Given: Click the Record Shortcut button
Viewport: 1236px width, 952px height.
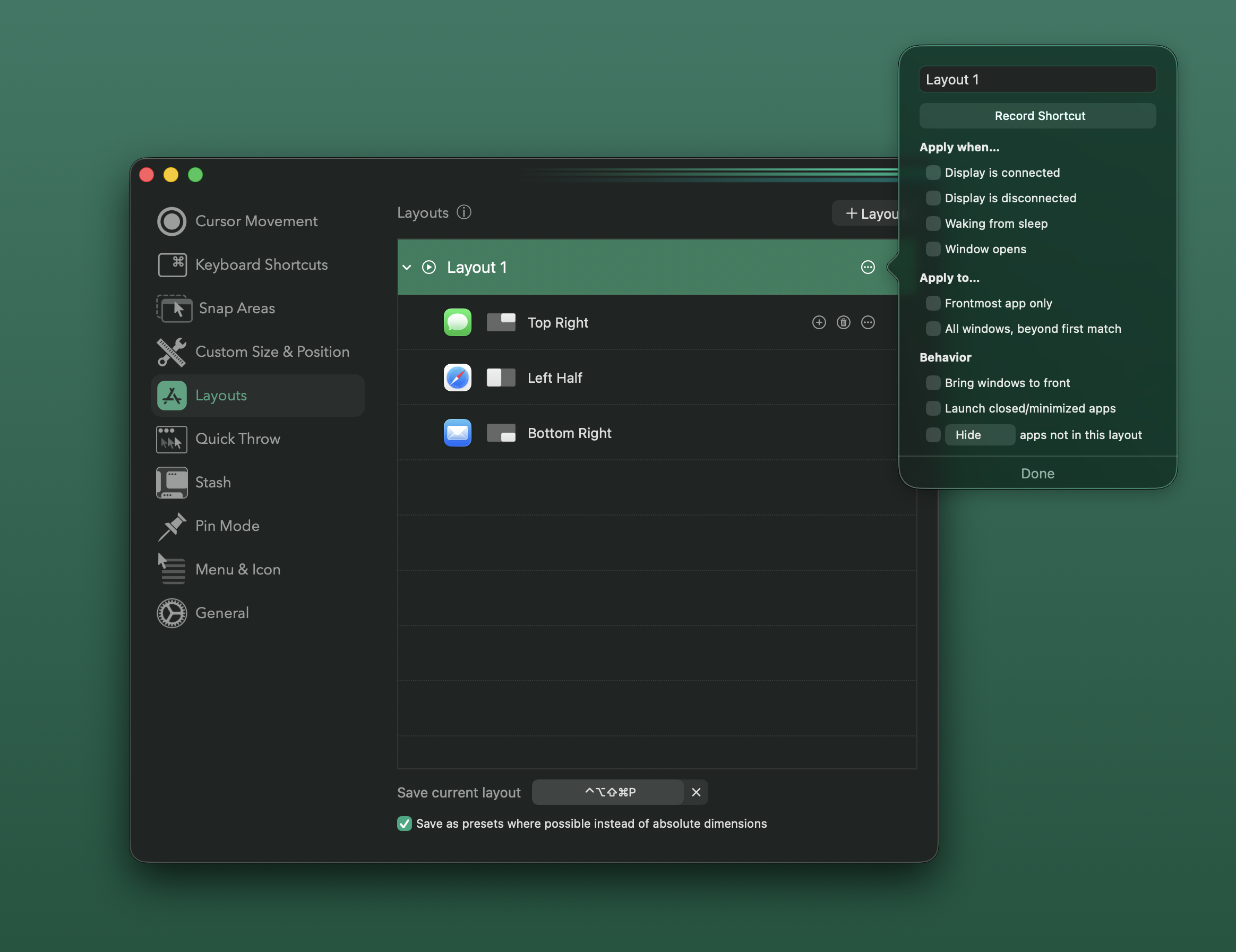Looking at the screenshot, I should coord(1037,116).
